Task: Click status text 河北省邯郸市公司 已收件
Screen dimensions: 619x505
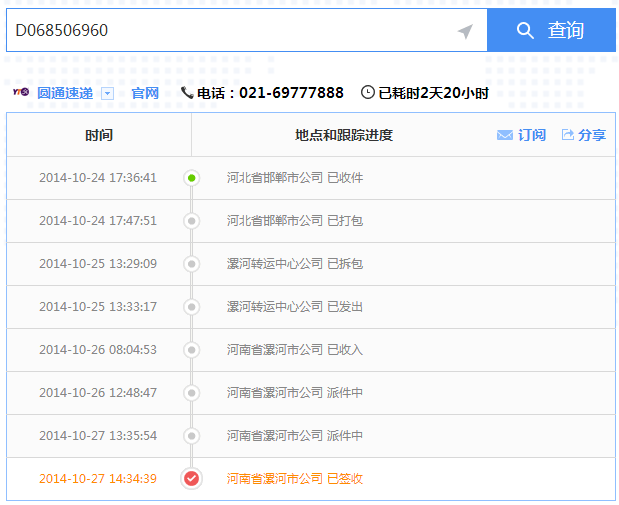Action: (x=295, y=178)
